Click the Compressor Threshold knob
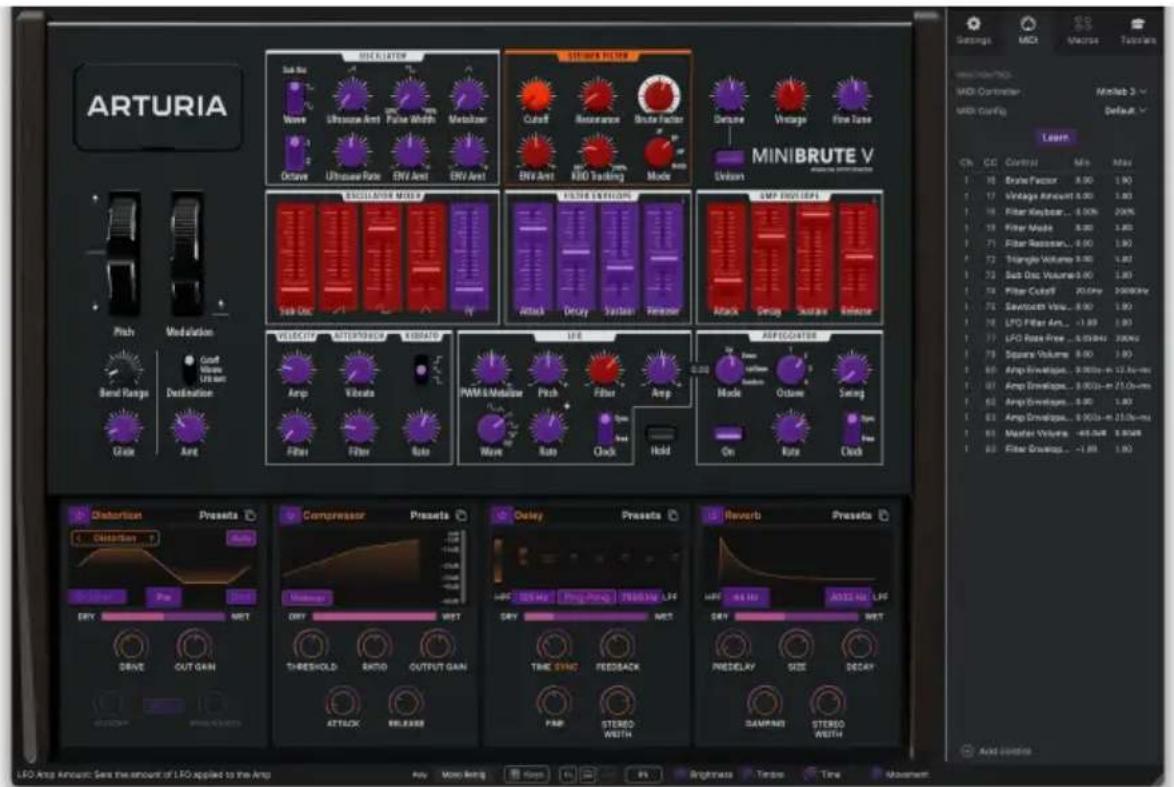Viewport: 1174px width, 787px height. point(311,645)
